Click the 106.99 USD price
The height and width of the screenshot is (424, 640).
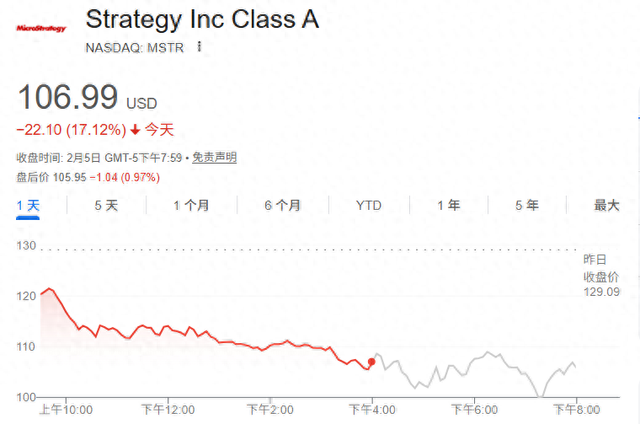pyautogui.click(x=86, y=98)
